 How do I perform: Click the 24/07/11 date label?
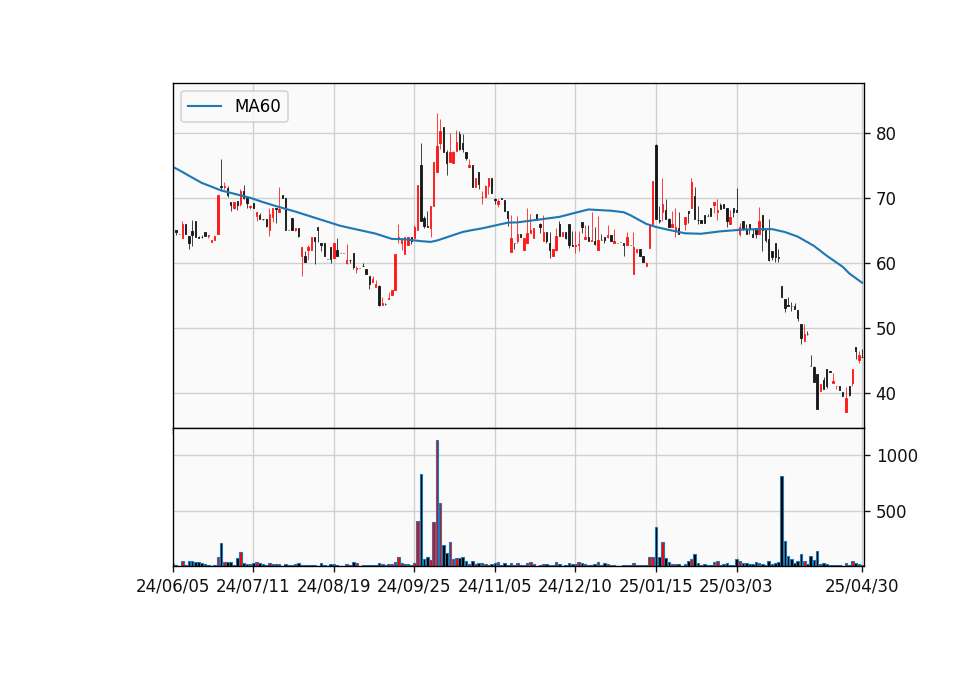pos(253,586)
